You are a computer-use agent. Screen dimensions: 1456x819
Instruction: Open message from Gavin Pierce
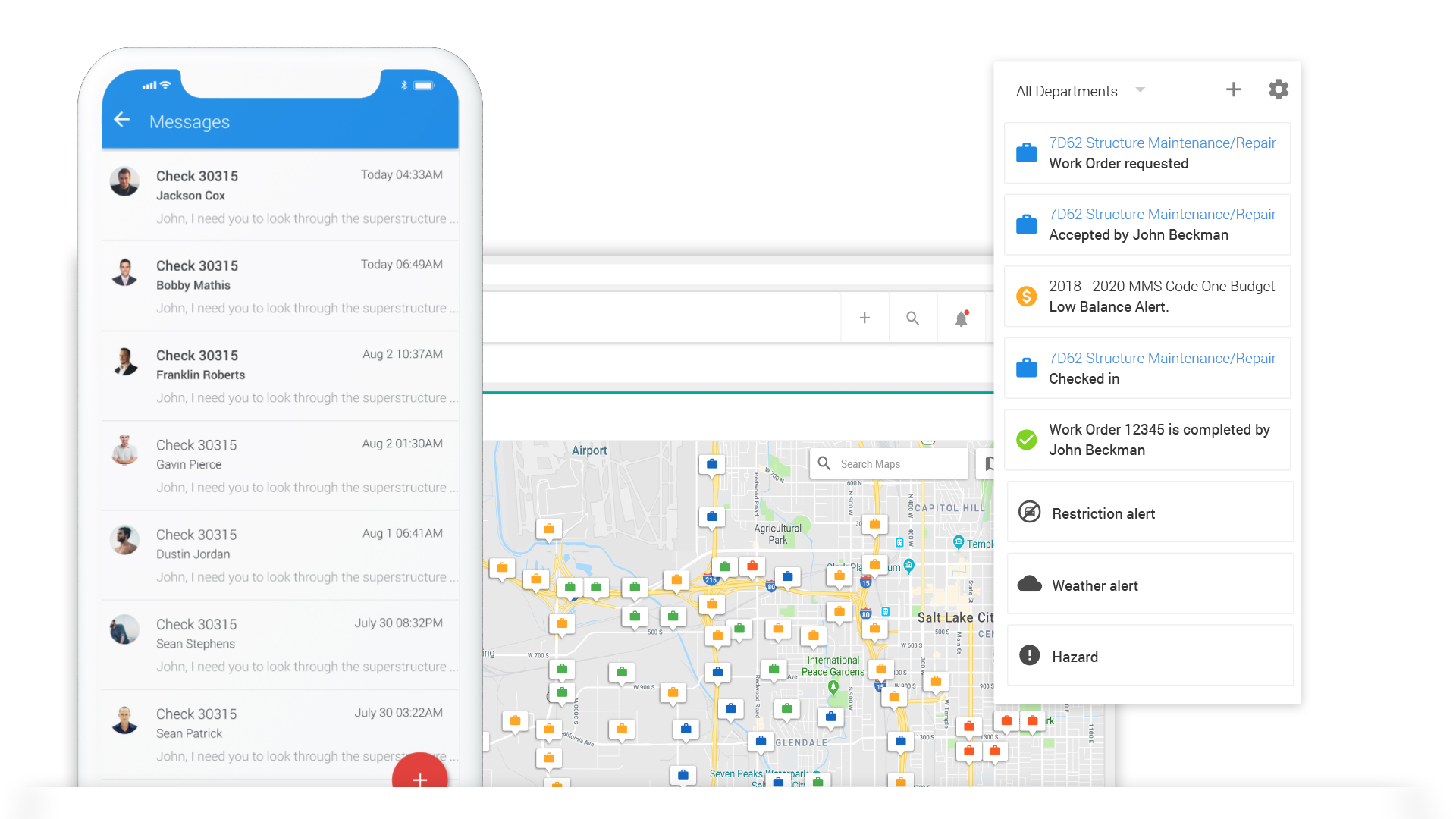(x=280, y=465)
